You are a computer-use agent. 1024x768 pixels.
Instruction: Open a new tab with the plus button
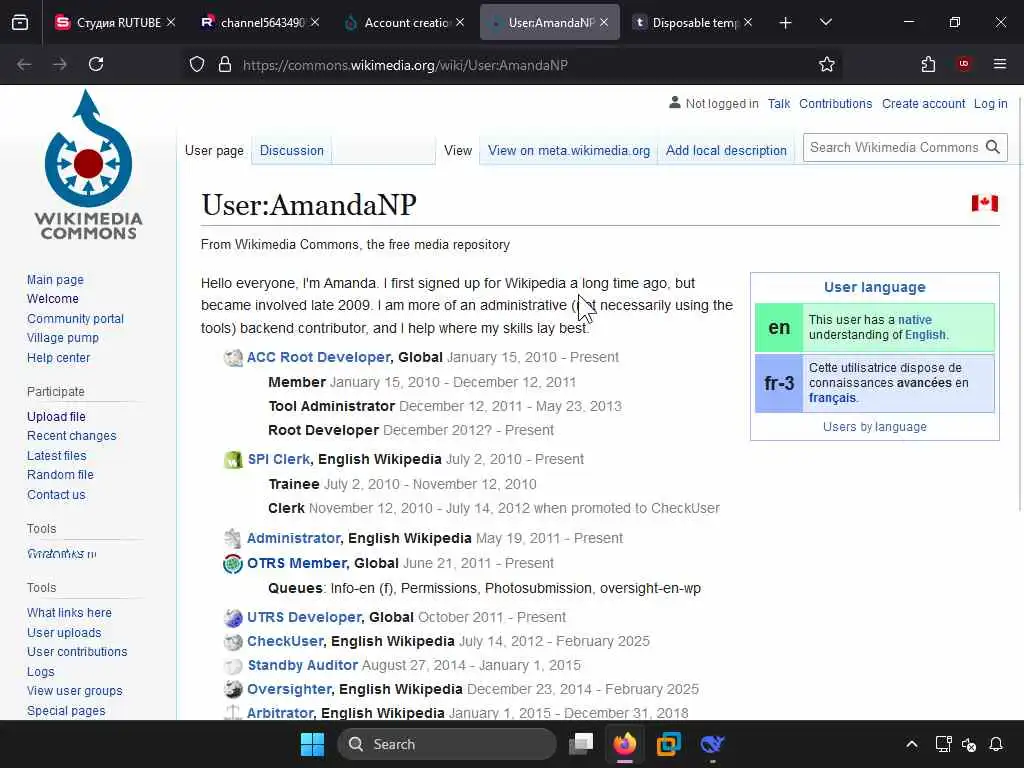click(x=785, y=23)
